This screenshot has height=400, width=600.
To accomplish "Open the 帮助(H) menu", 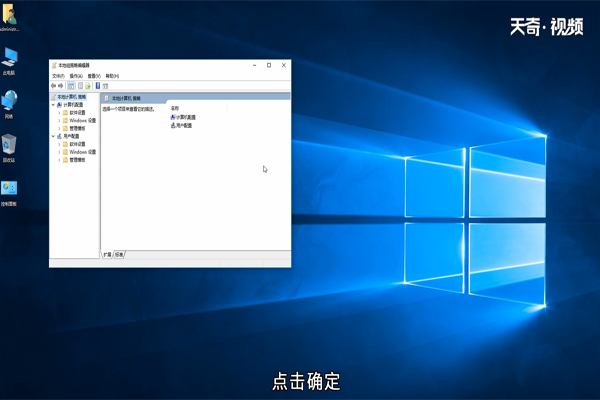I will click(112, 76).
